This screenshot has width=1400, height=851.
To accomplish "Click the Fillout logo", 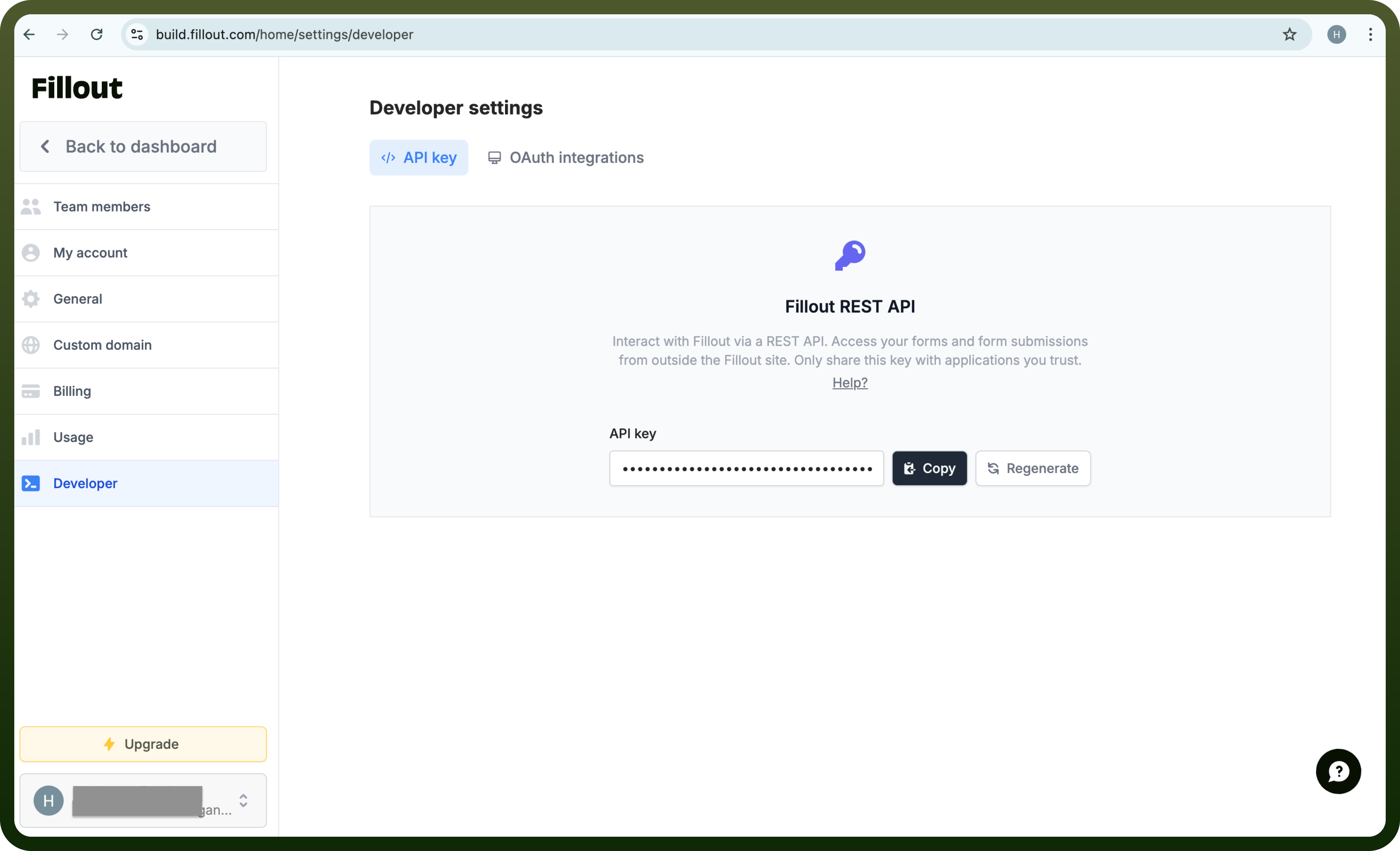I will click(x=77, y=88).
